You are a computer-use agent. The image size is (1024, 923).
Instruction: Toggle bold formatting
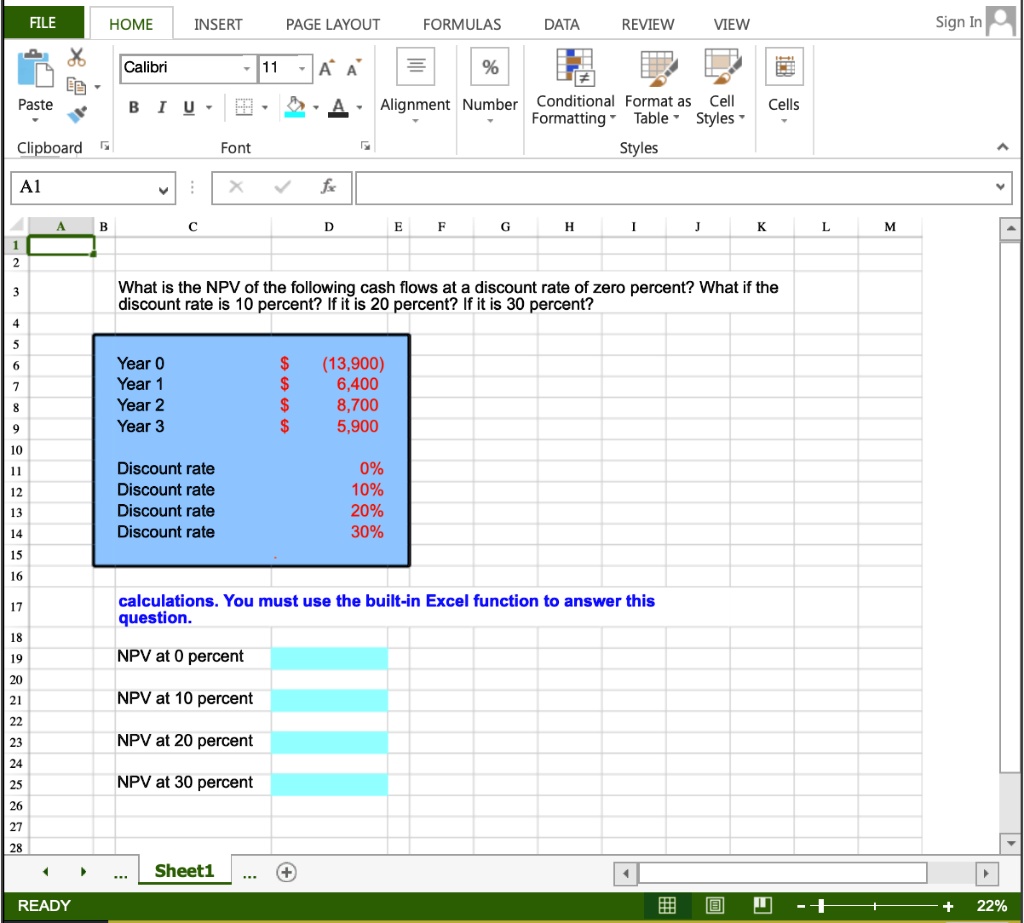134,105
